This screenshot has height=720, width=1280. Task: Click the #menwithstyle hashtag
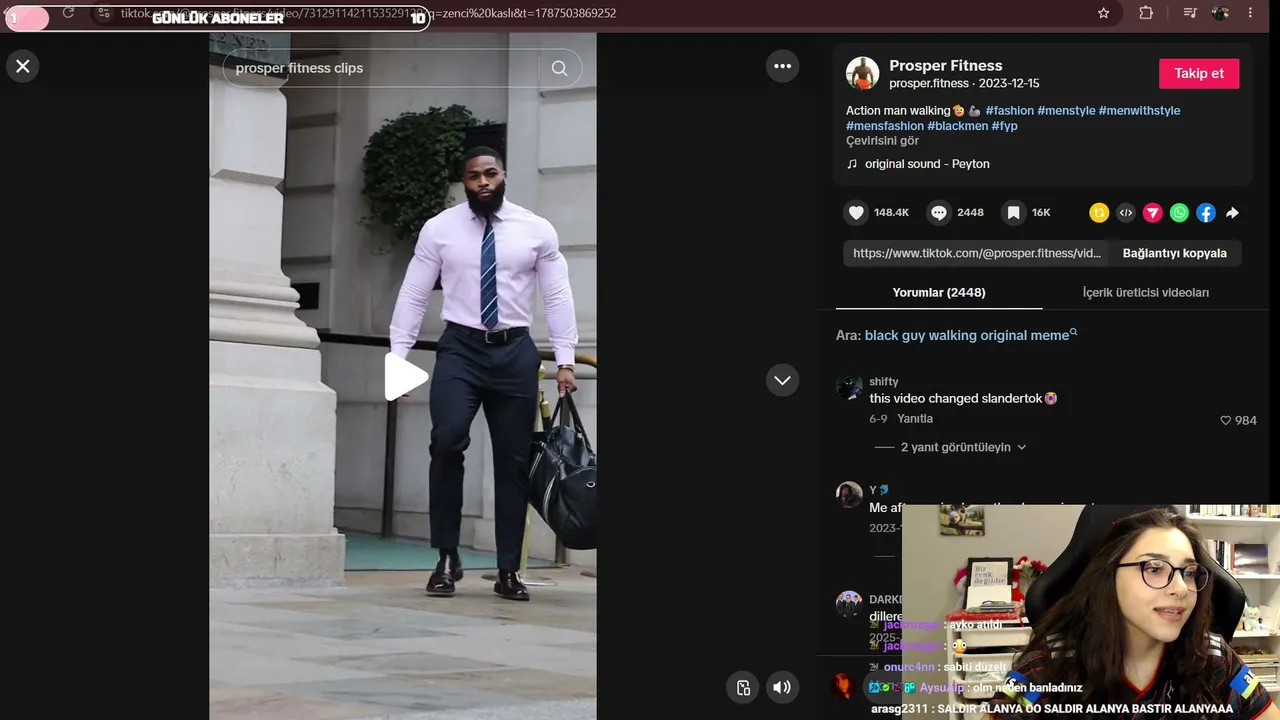1139,110
